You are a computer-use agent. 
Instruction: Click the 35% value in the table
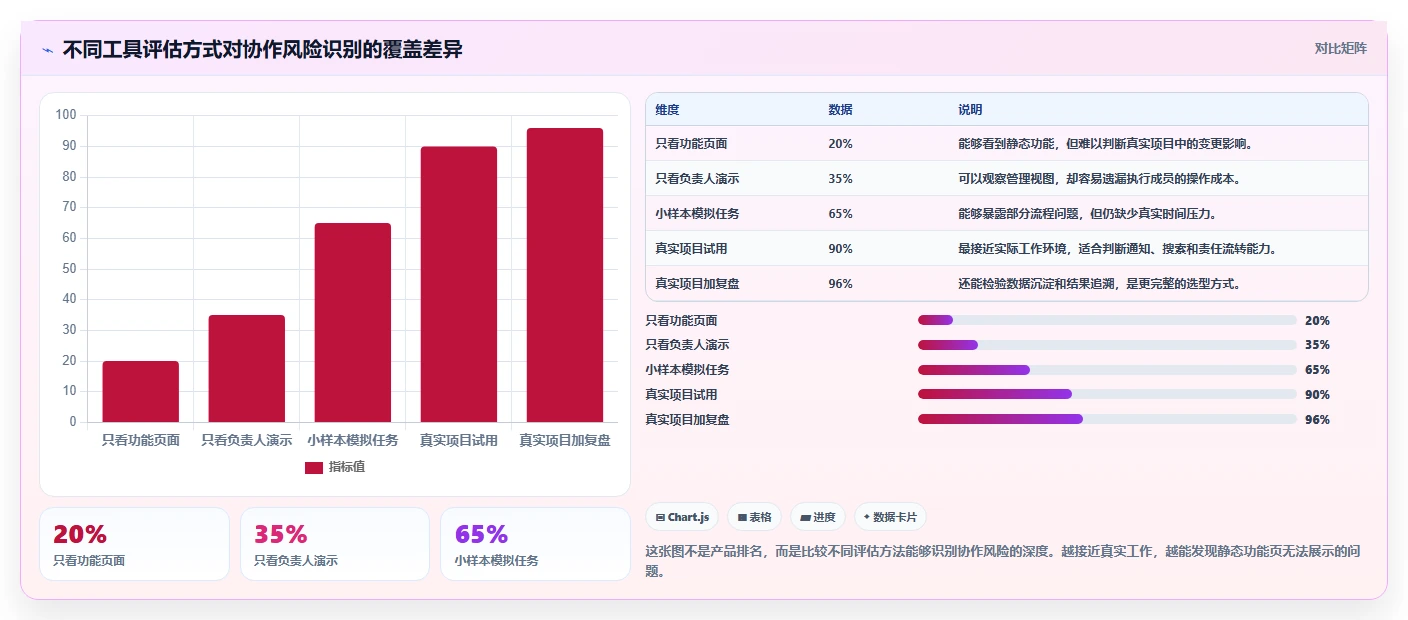coord(840,179)
